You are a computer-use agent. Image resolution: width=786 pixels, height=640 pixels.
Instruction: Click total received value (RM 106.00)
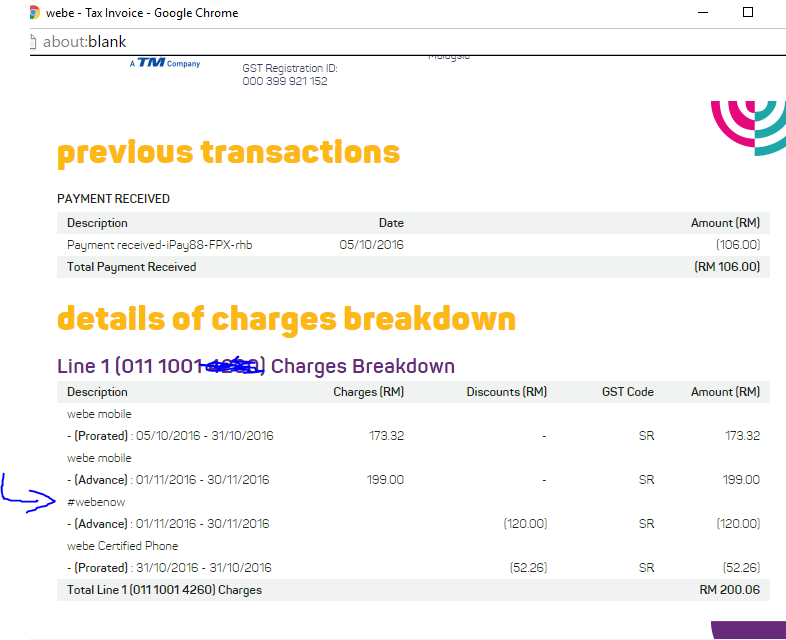click(x=727, y=267)
